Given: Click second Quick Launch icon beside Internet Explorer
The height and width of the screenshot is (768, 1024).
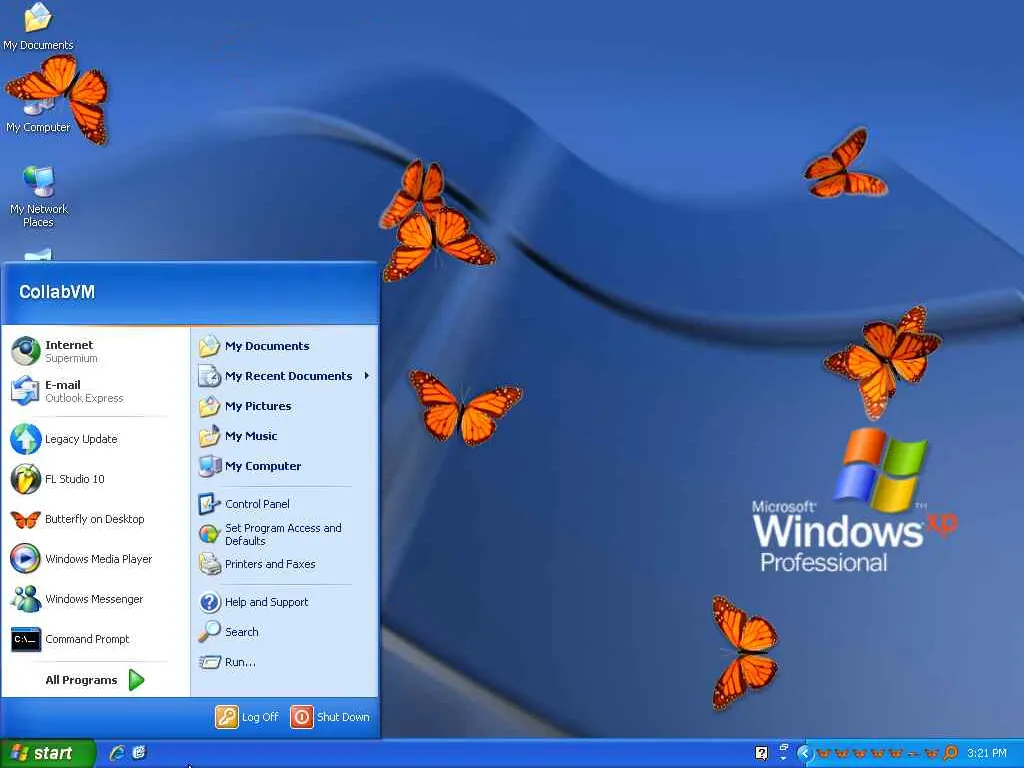Looking at the screenshot, I should [139, 753].
